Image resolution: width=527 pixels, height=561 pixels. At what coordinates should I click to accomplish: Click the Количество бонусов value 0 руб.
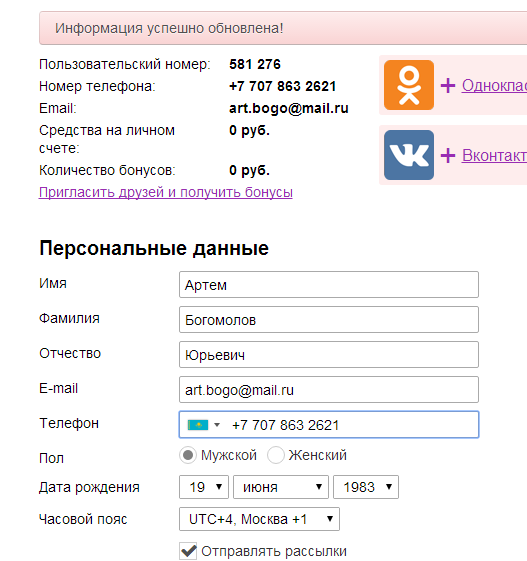(249, 170)
